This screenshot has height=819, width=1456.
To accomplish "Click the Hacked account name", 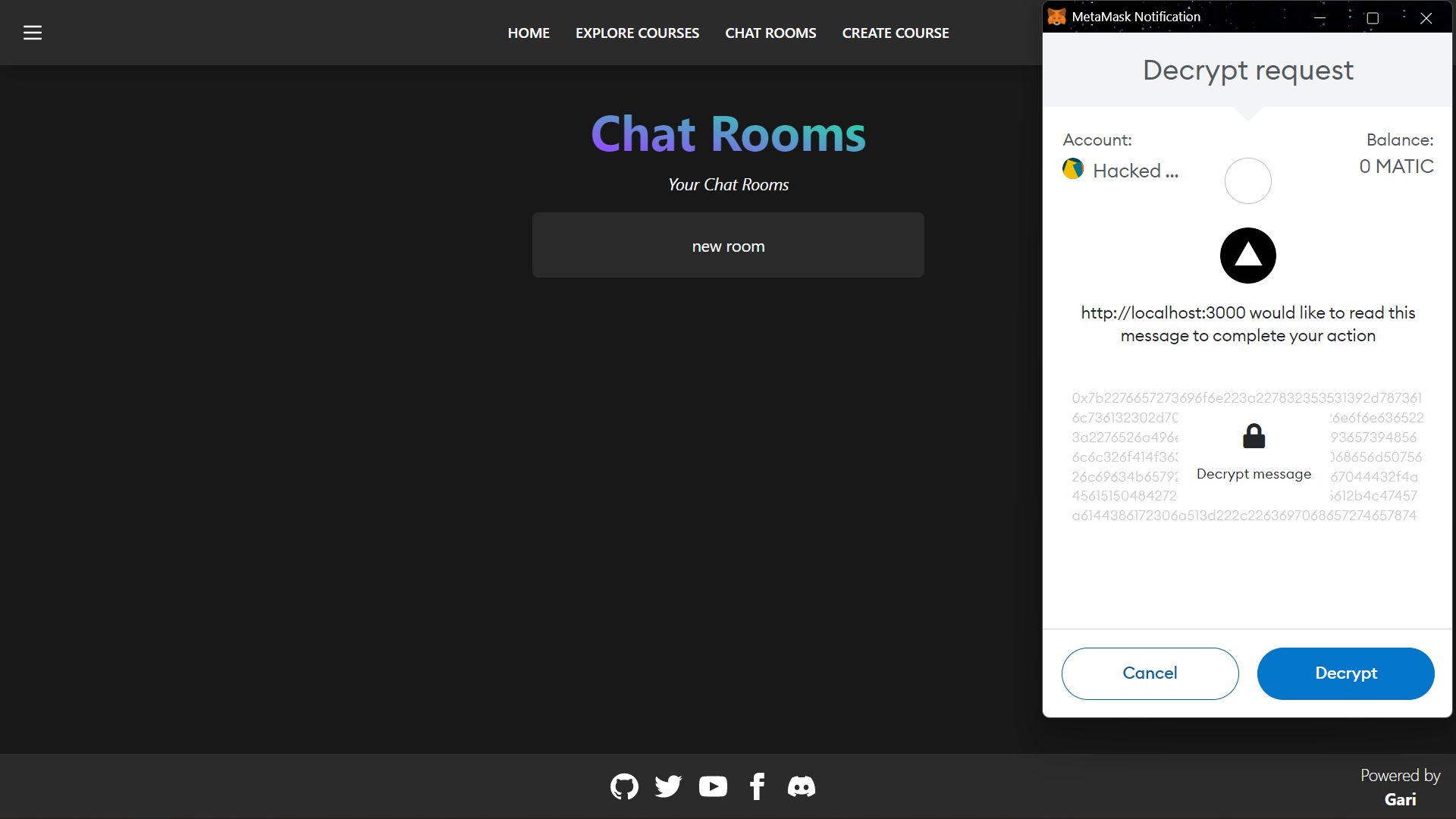I will pos(1135,171).
